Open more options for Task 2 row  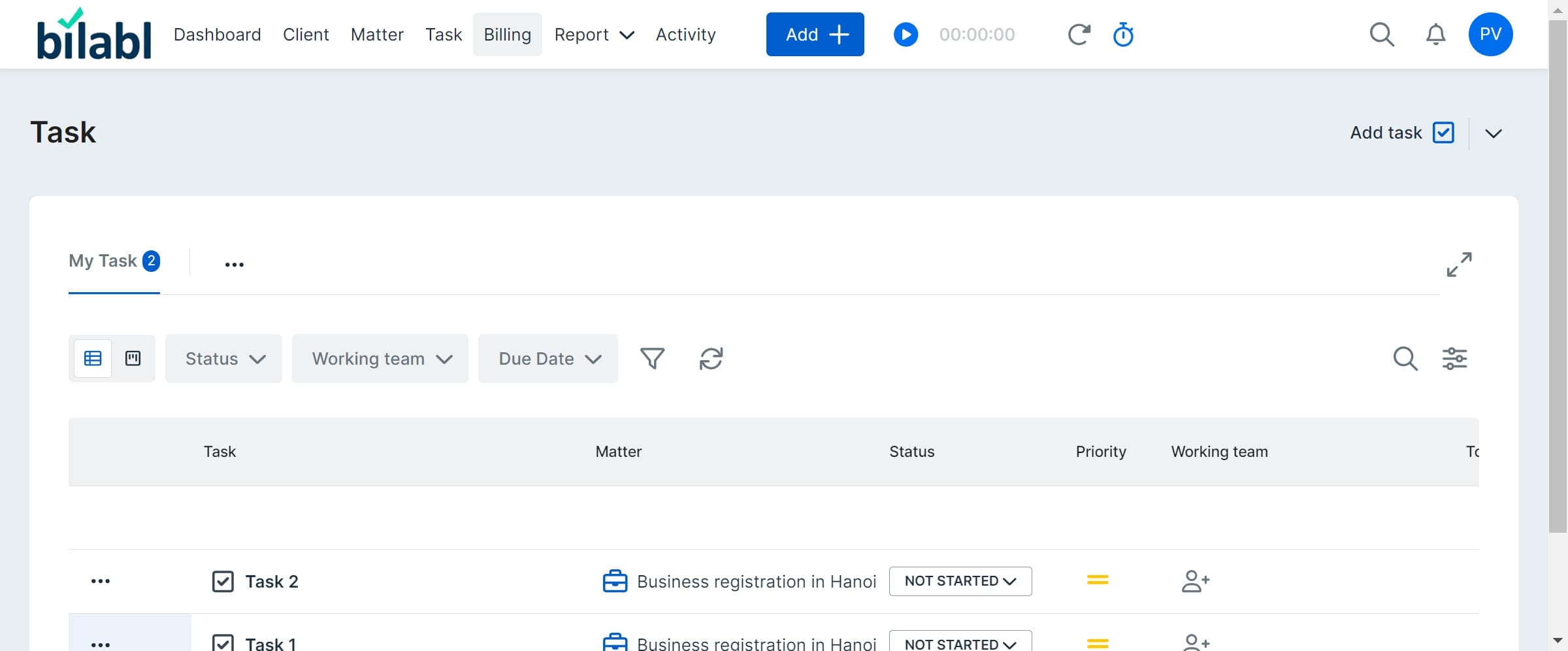coord(101,581)
